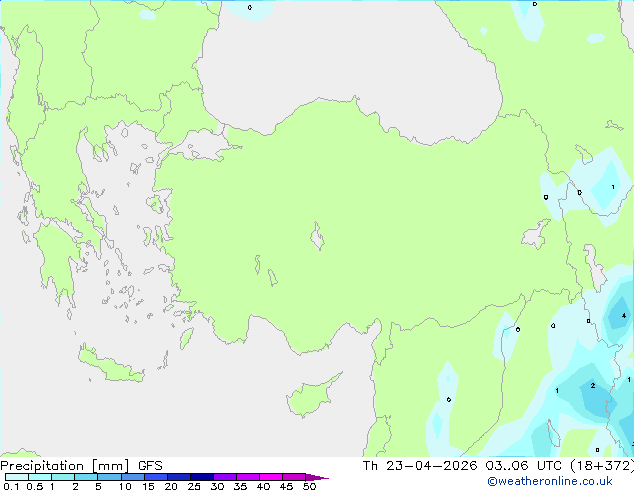Viewport: 634px width, 490px height.
Task: Click the lightest 0.1–0.5 mm legend swatch
Action: pyautogui.click(x=17, y=477)
